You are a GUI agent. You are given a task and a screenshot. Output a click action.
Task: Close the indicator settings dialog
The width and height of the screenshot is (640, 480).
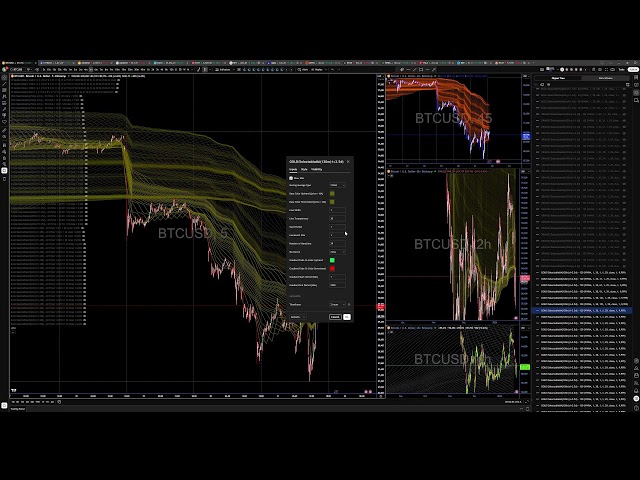point(348,162)
